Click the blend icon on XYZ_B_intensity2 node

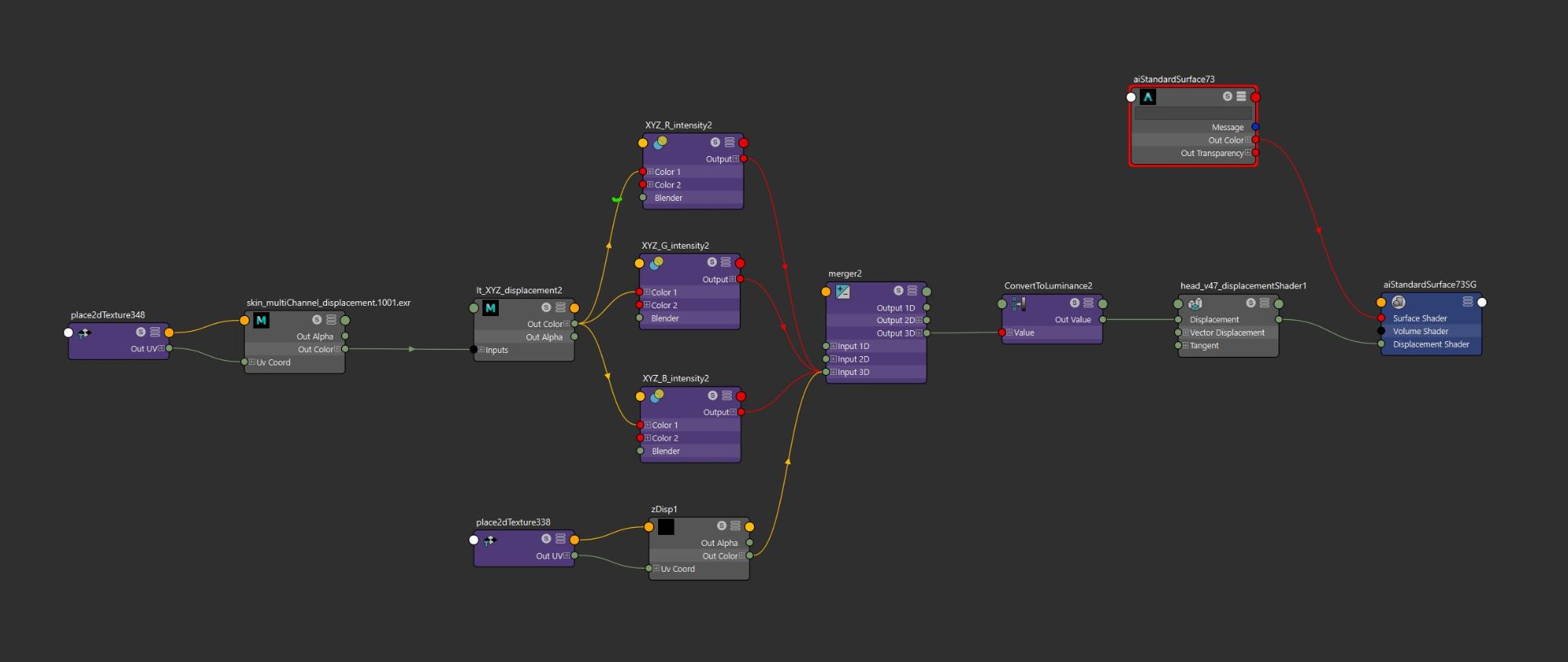[x=657, y=396]
